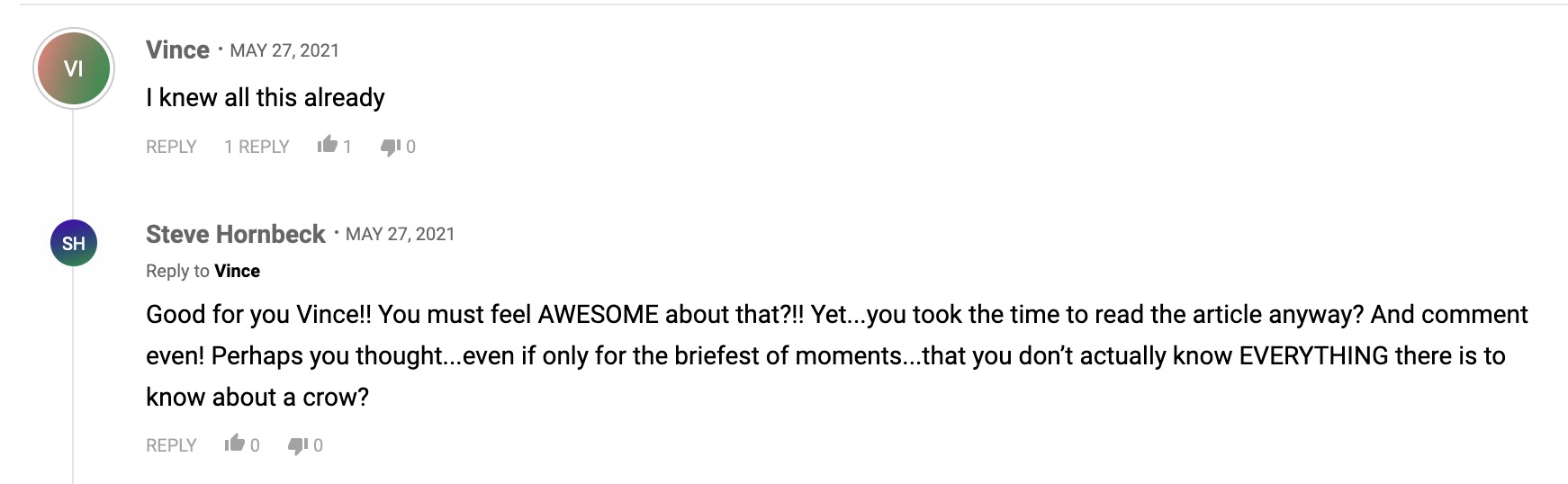Click the date beside Steve Hornbeck's name
Image resolution: width=1568 pixels, height=484 pixels.
[401, 234]
